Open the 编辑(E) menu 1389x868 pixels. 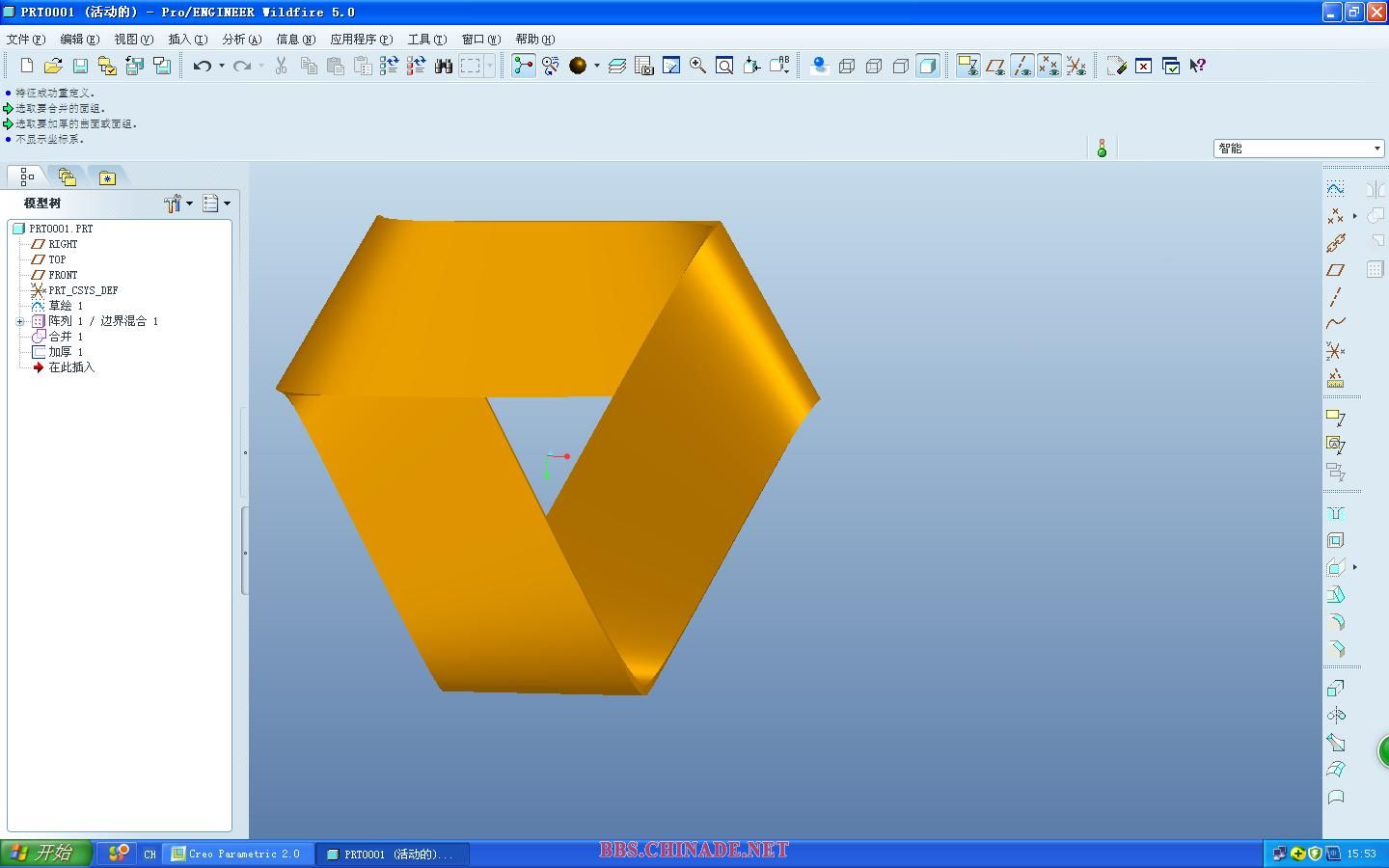click(80, 39)
